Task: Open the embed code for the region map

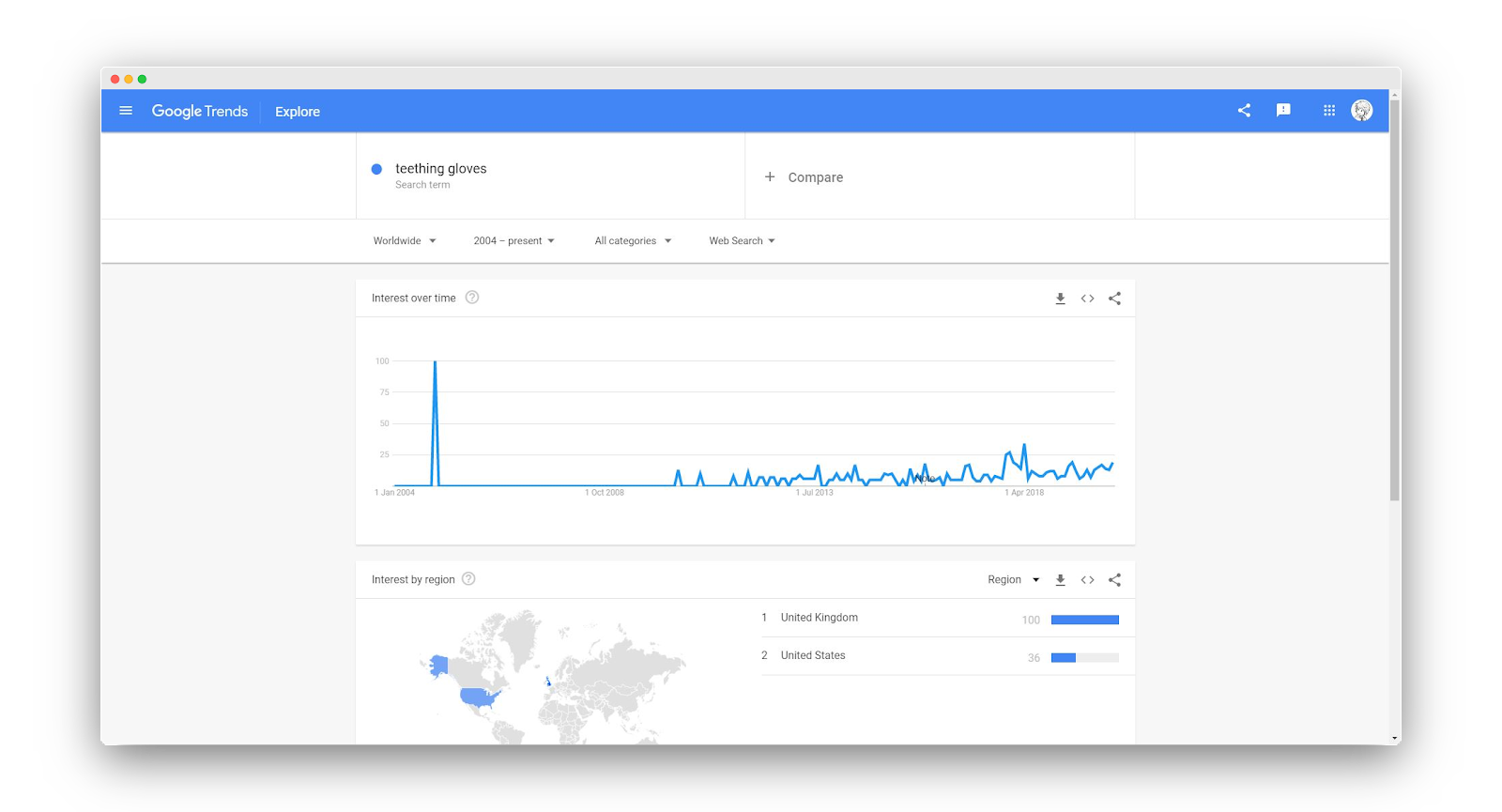Action: tap(1087, 579)
